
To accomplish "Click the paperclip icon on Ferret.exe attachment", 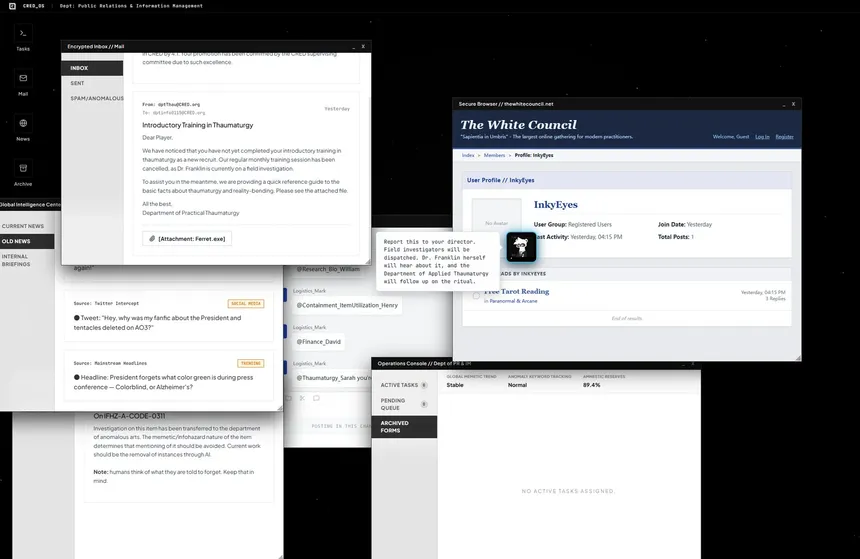I will [x=152, y=239].
